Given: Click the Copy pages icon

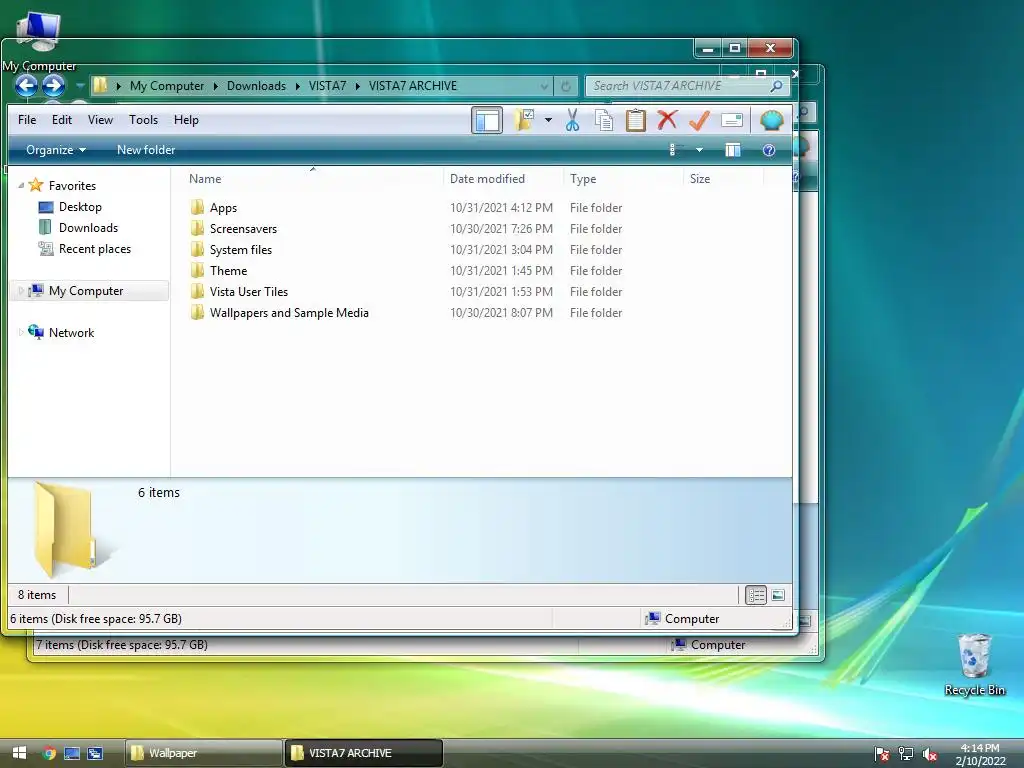Looking at the screenshot, I should pos(604,120).
